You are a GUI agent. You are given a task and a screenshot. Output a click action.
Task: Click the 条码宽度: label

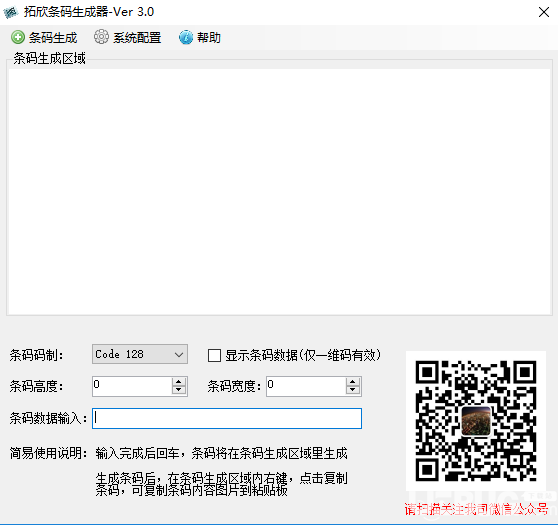point(235,386)
